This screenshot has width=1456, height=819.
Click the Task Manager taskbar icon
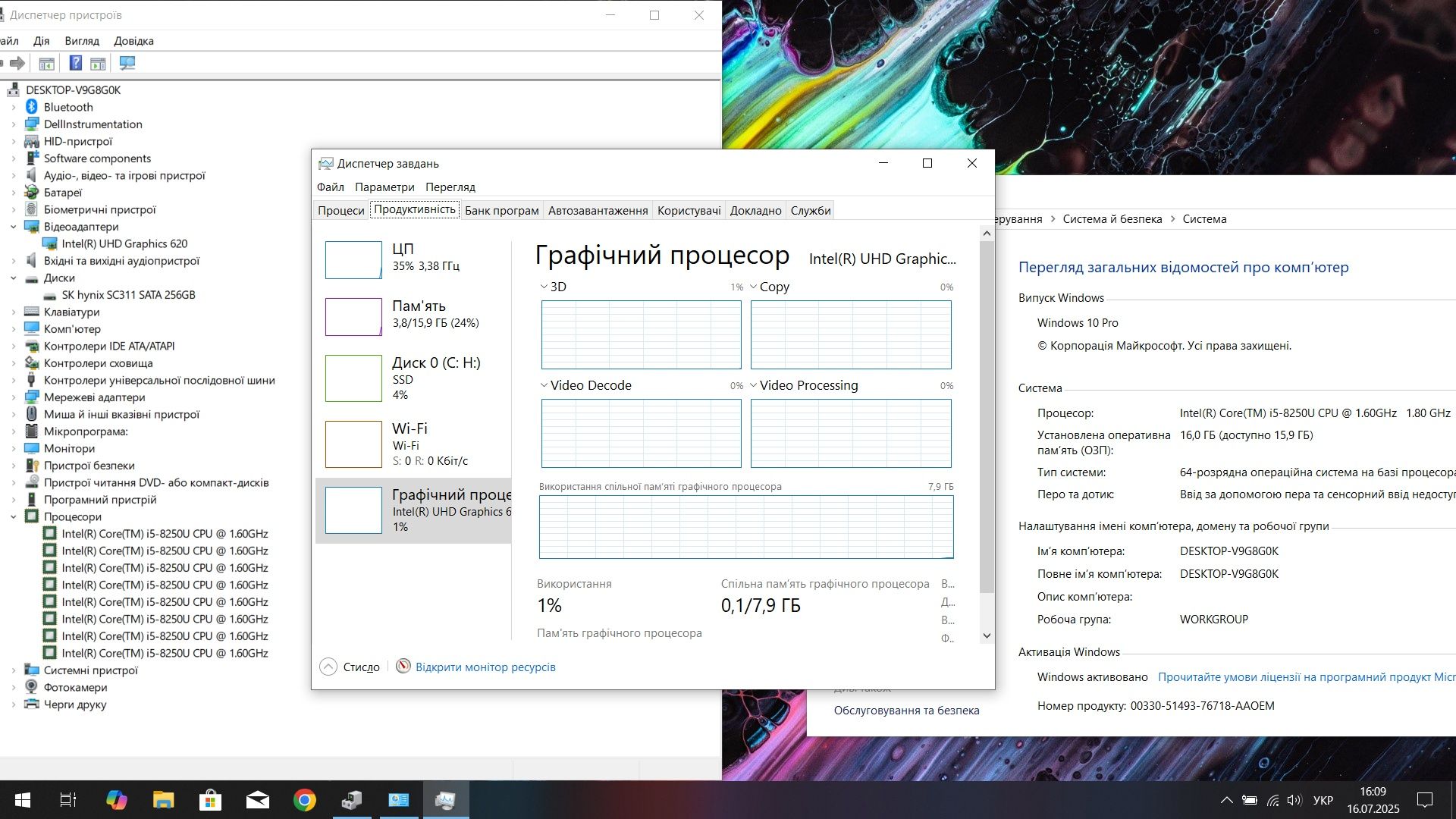click(446, 800)
